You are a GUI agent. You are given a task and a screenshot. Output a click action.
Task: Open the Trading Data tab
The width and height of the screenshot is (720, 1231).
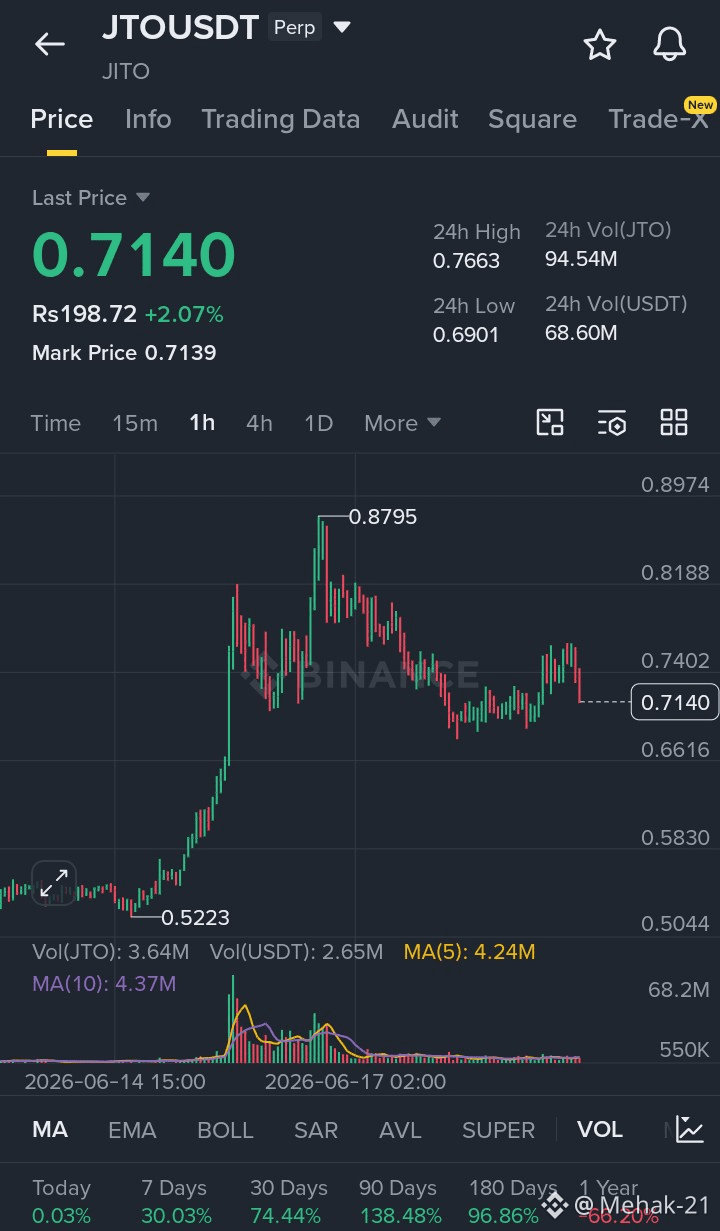[281, 119]
